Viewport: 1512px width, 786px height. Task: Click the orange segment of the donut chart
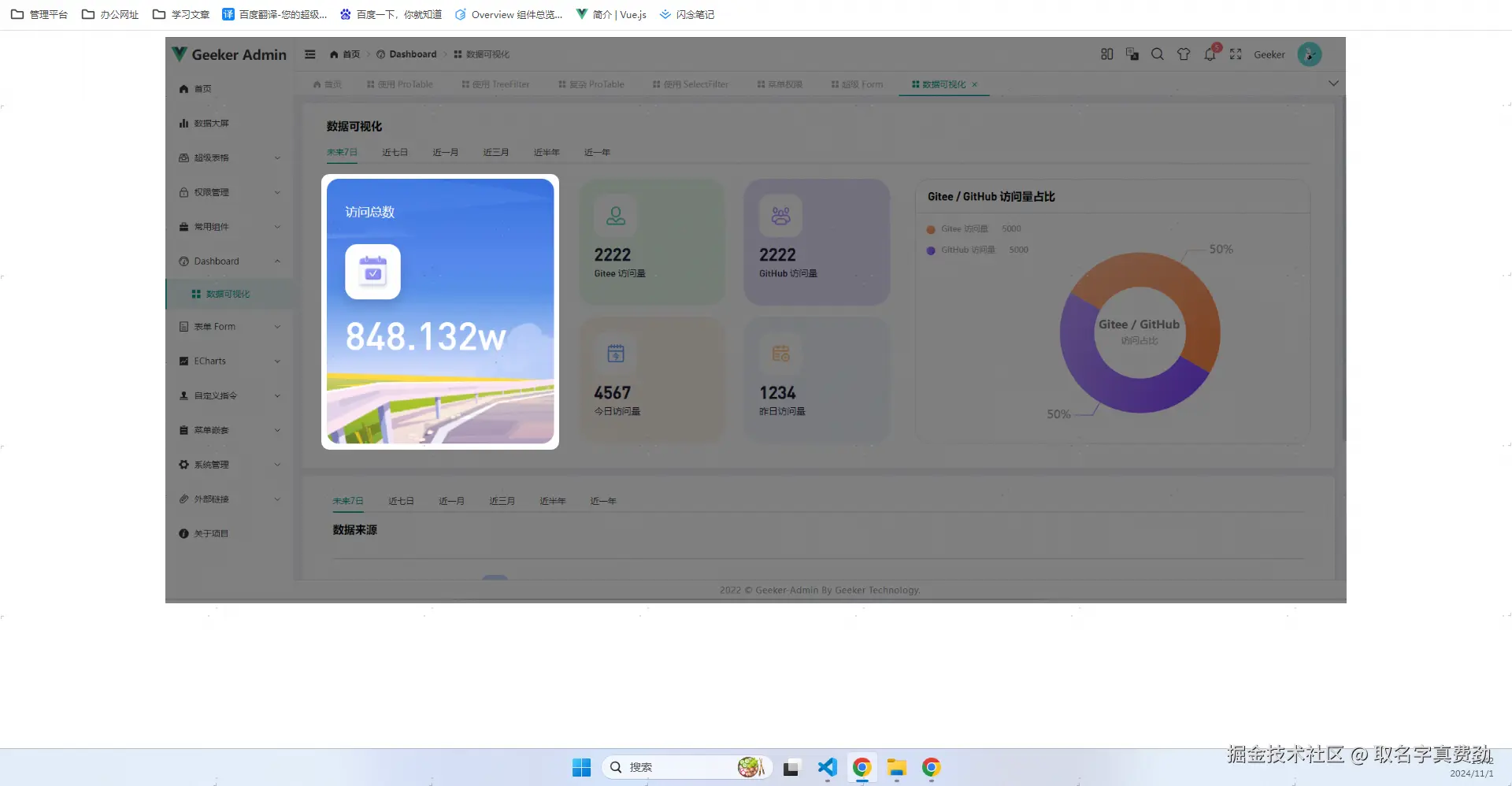click(1186, 294)
